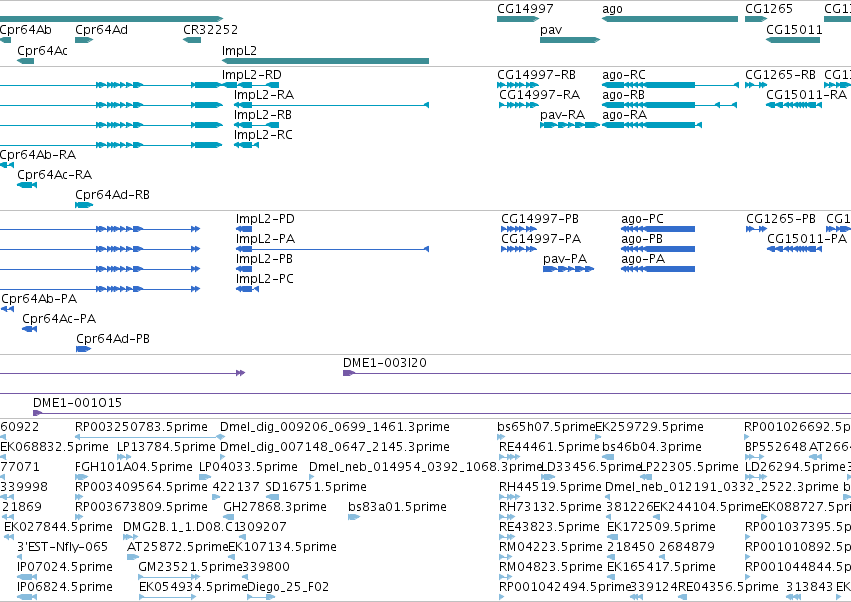Click EST RE44461.5prime
This screenshot has width=851, height=602.
tap(549, 447)
